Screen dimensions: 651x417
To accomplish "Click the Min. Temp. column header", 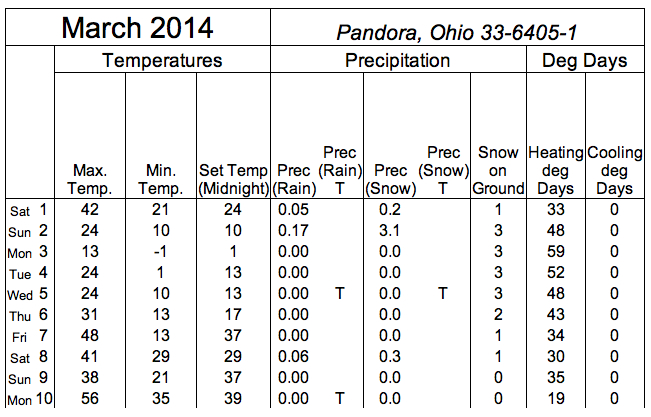I will (161, 179).
